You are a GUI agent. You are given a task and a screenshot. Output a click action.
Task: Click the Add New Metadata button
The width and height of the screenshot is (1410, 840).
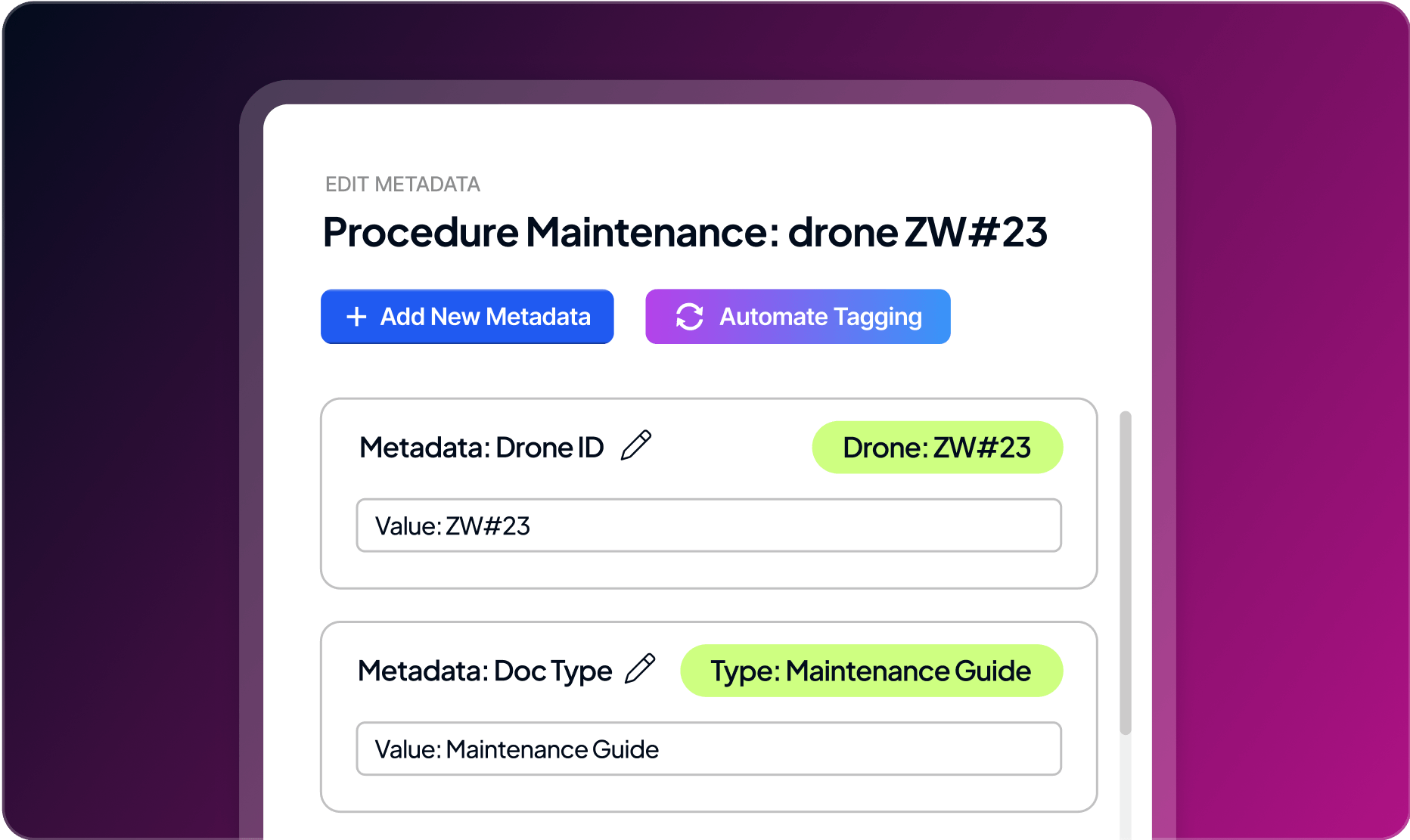pyautogui.click(x=467, y=316)
